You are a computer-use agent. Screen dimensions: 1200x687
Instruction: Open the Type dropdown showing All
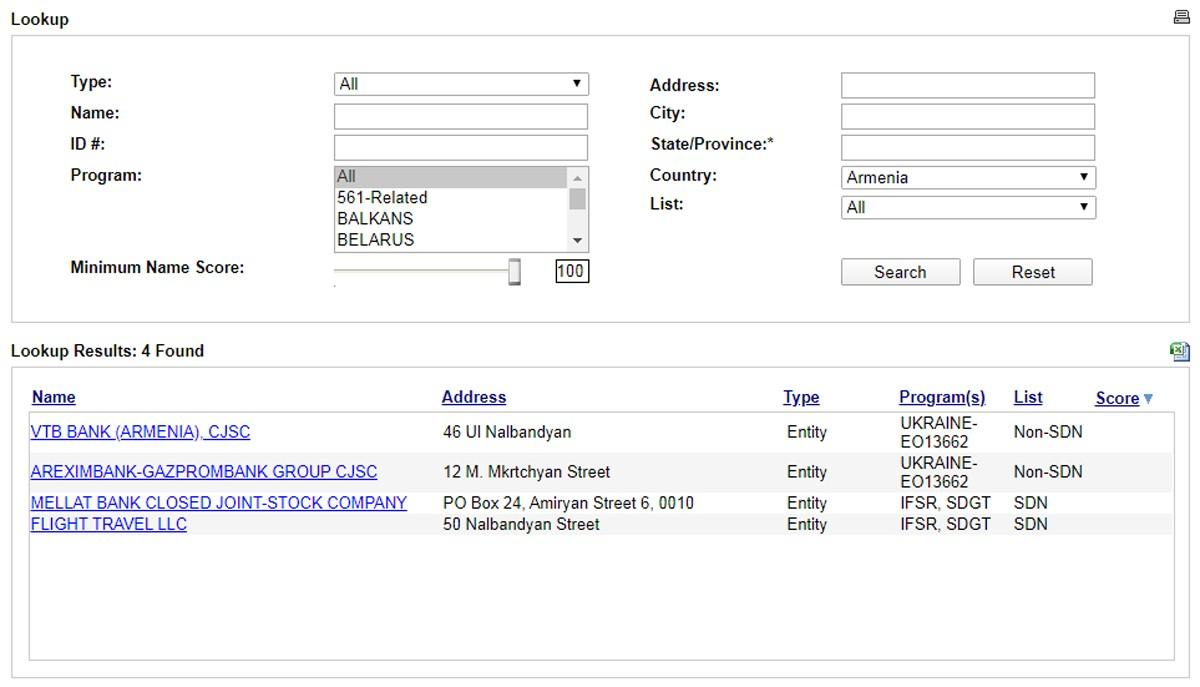(x=461, y=84)
